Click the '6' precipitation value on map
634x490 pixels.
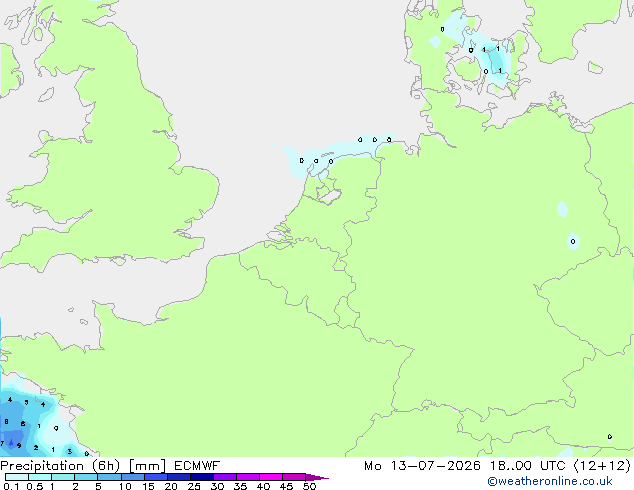pyautogui.click(x=23, y=424)
